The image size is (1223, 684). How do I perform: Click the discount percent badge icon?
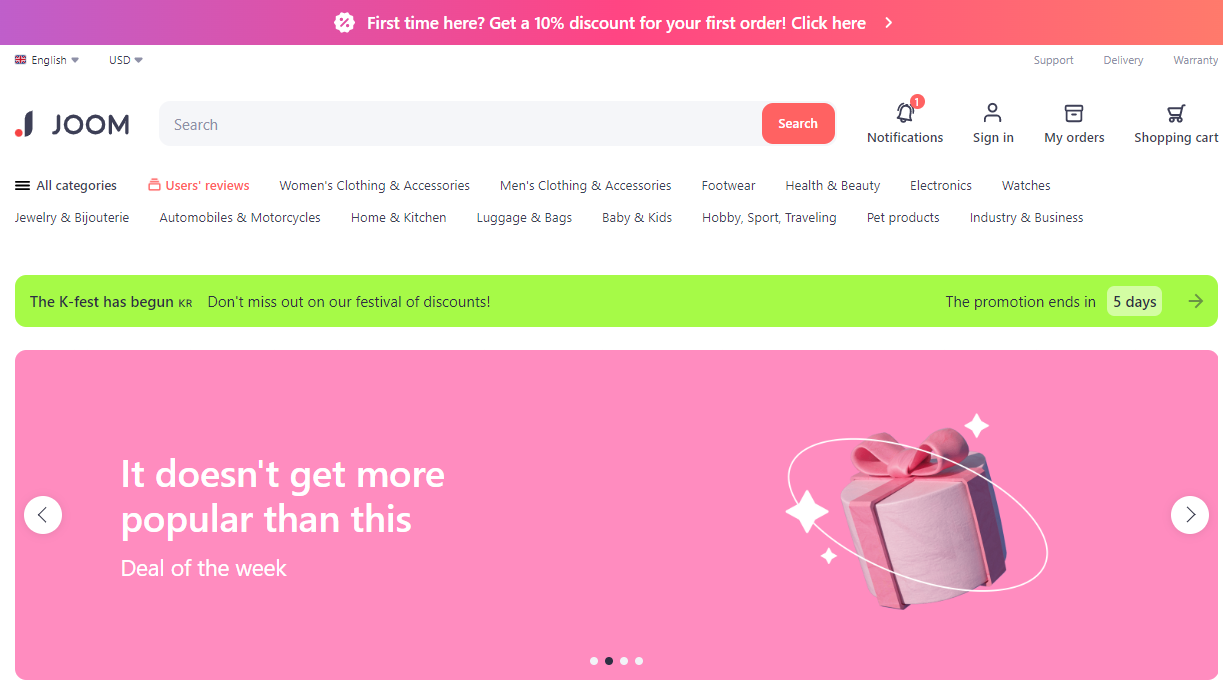pos(344,23)
